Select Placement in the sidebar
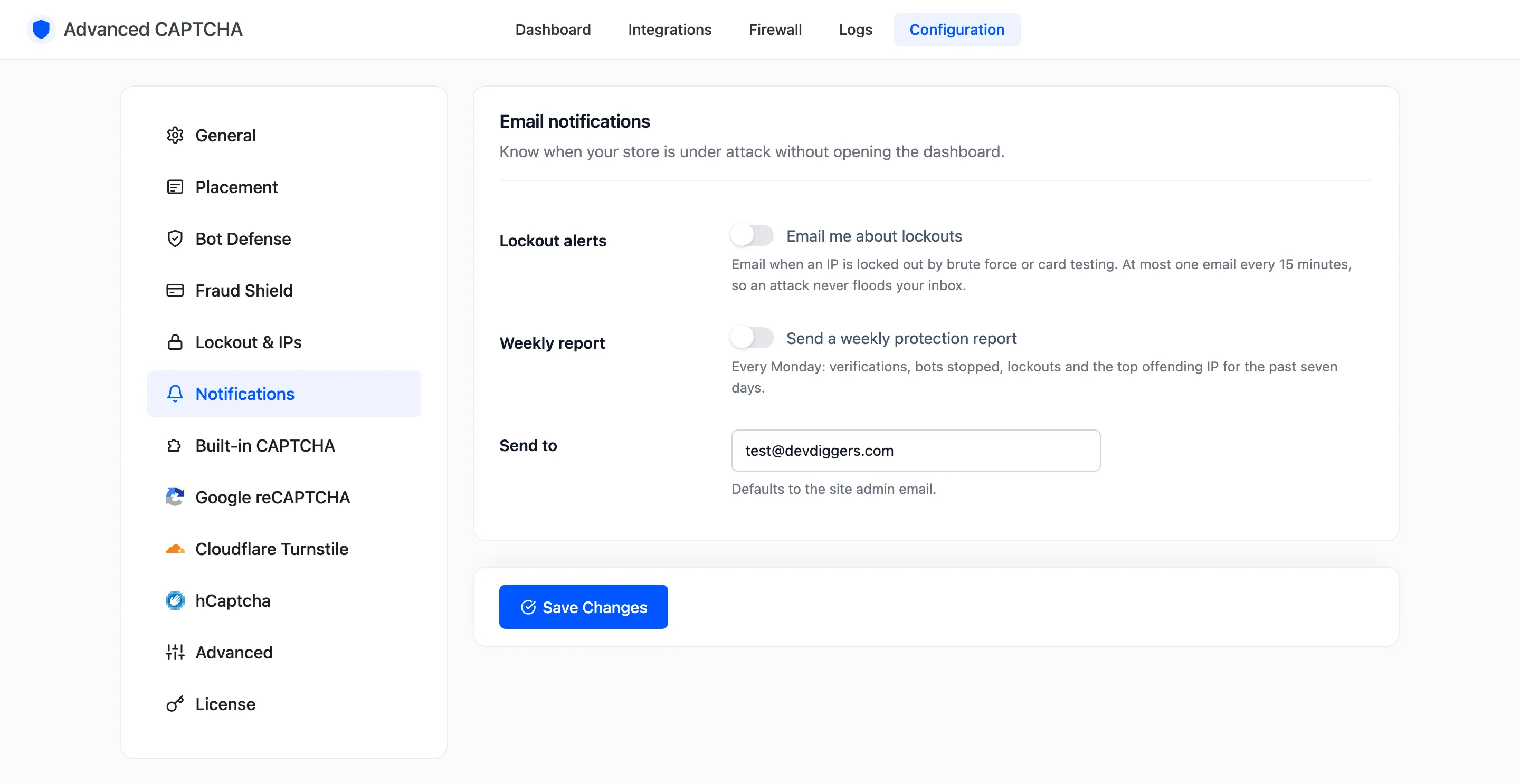Screen dimensions: 1520x784 pos(284,187)
